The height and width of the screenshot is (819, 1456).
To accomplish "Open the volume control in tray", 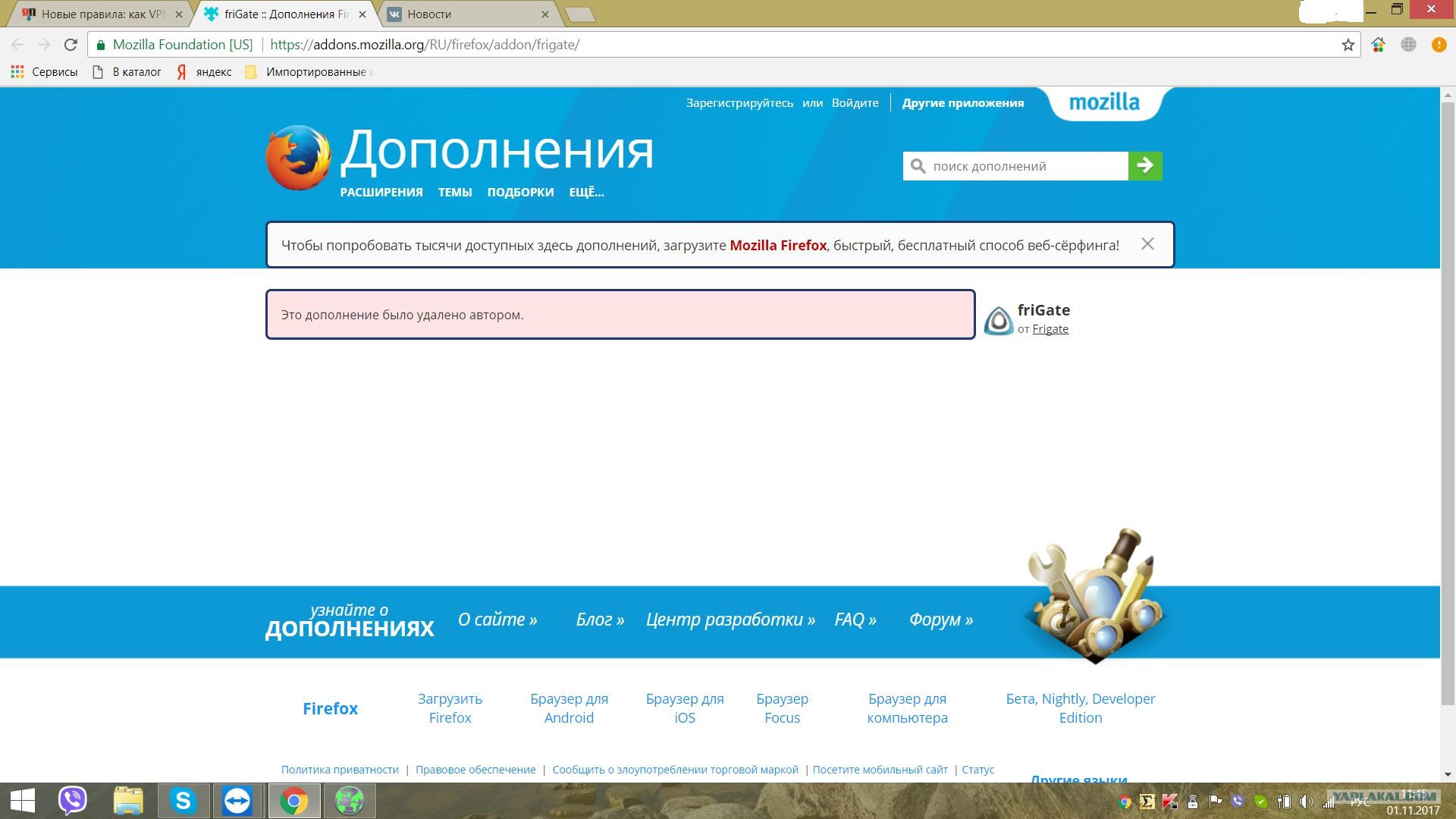I will (1306, 801).
